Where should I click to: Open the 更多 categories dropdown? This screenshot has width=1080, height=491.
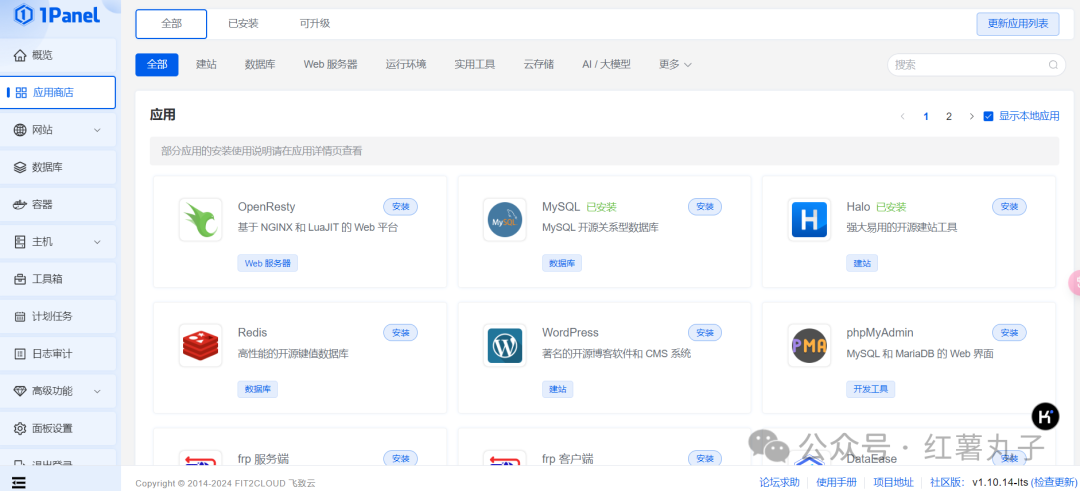point(675,64)
